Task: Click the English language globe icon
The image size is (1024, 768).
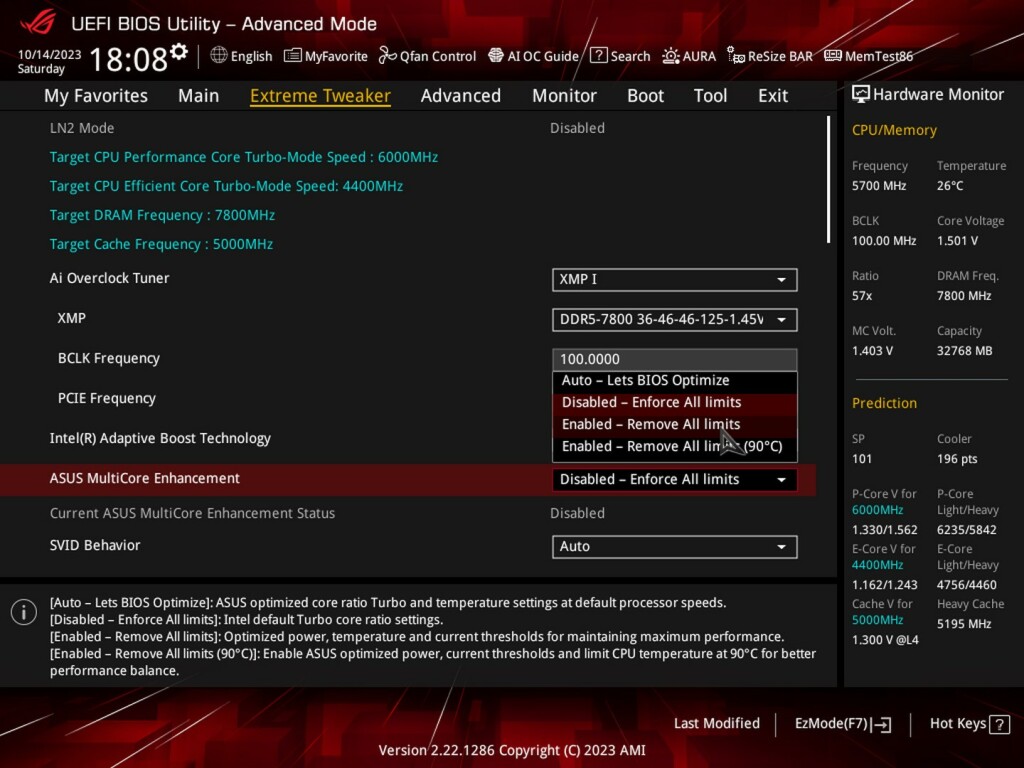Action: coord(219,56)
